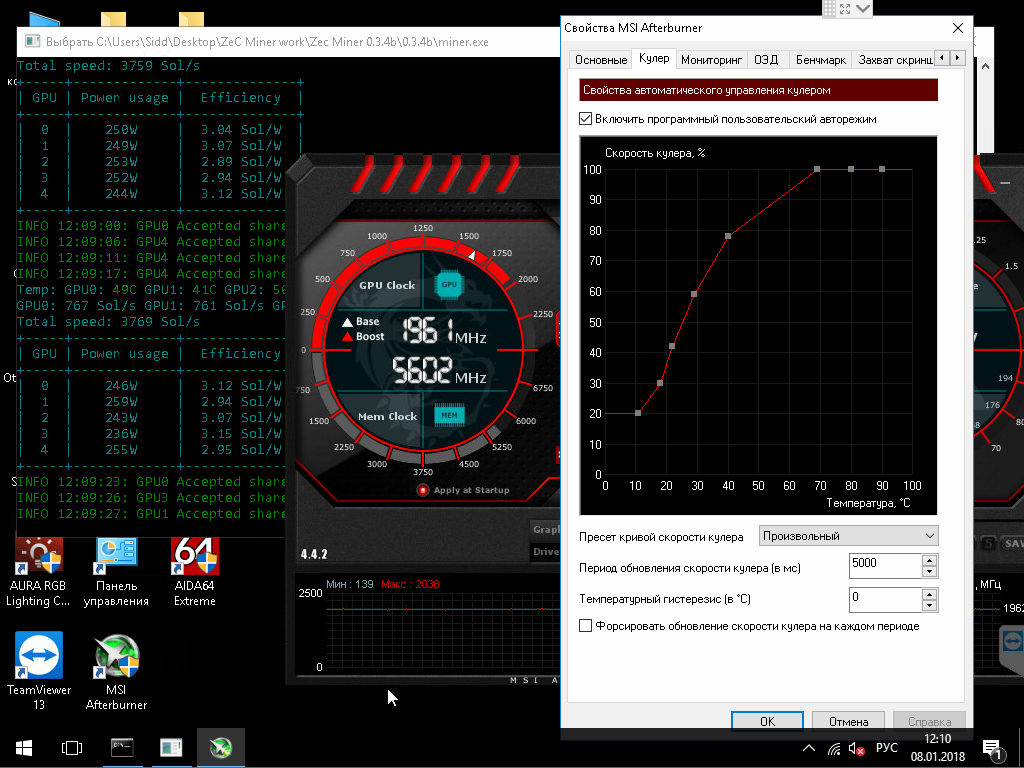Click the Мин : 139 graph label

[350, 584]
